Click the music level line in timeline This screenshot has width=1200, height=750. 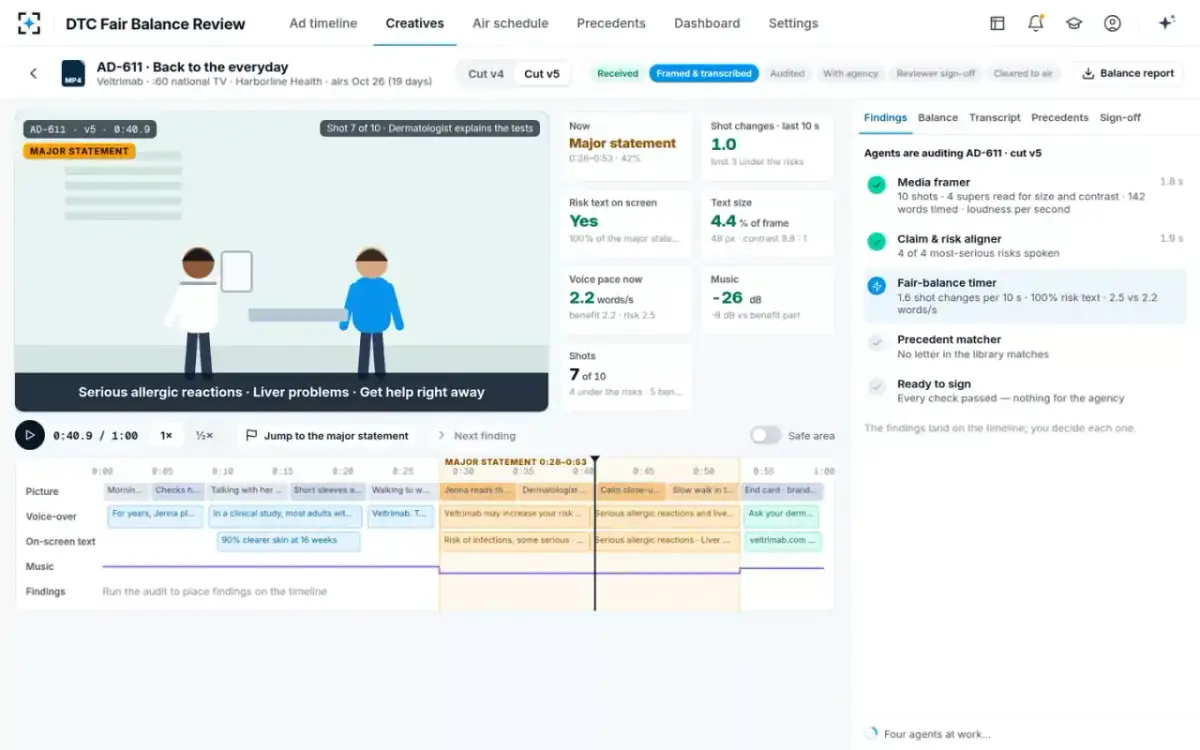click(463, 571)
